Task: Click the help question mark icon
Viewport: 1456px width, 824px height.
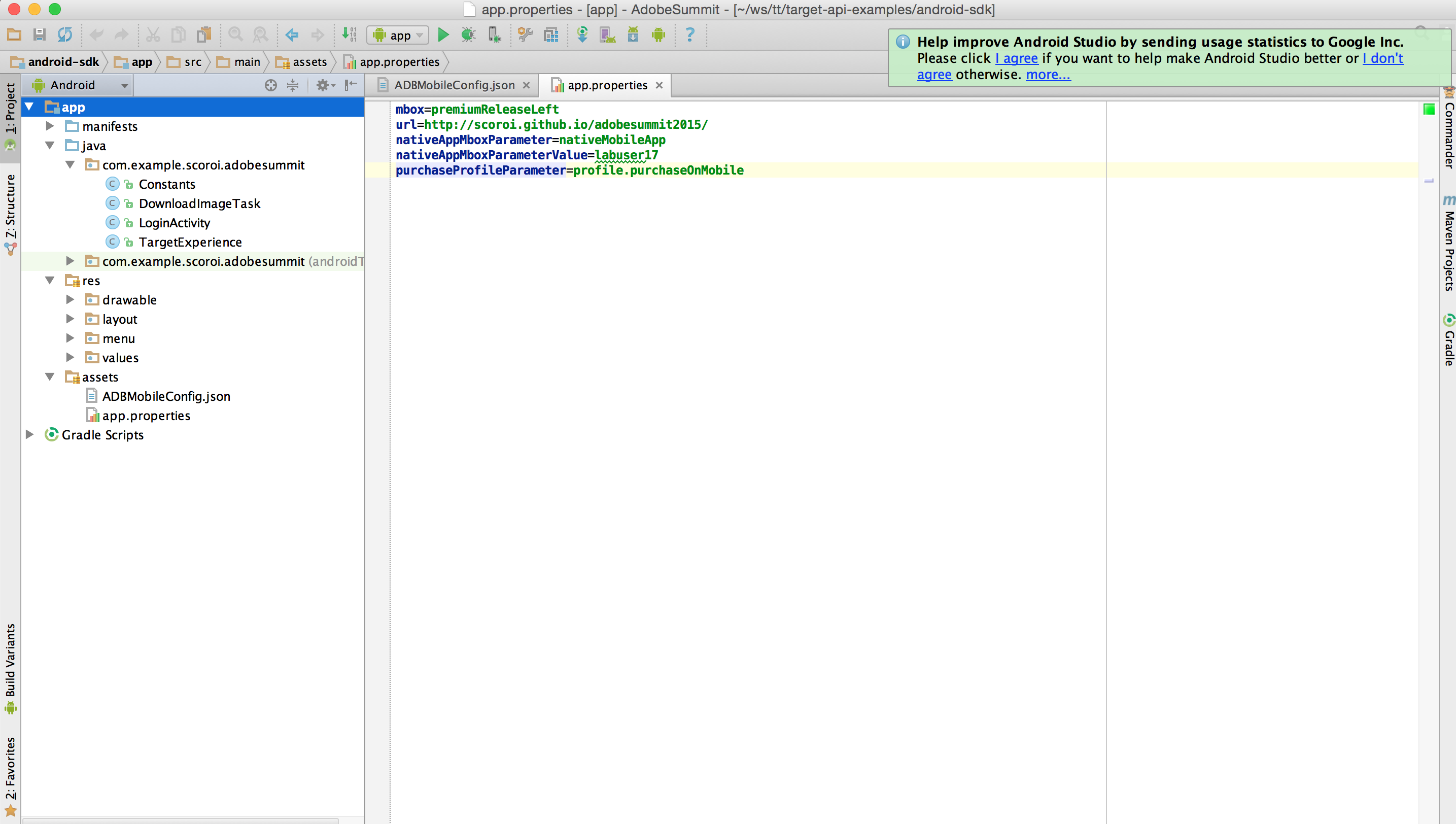Action: click(689, 35)
